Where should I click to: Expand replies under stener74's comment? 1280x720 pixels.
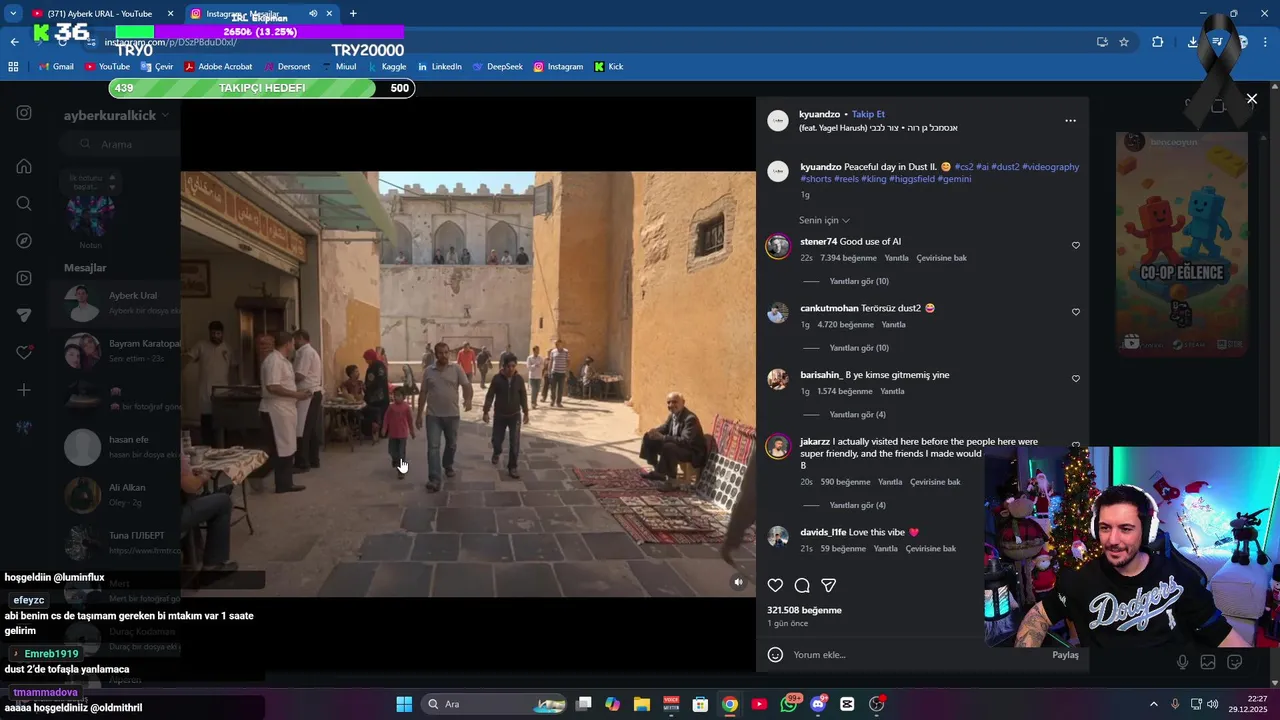[859, 281]
